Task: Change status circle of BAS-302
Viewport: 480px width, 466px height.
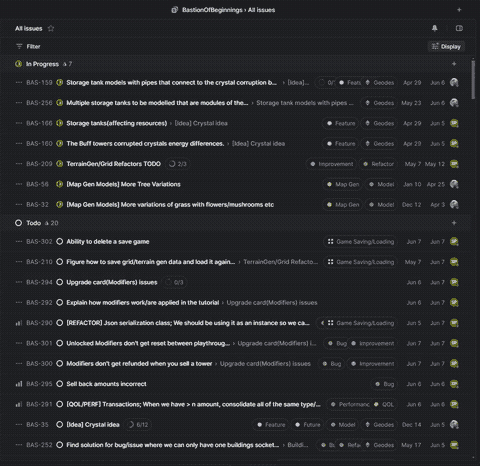Action: pyautogui.click(x=60, y=241)
